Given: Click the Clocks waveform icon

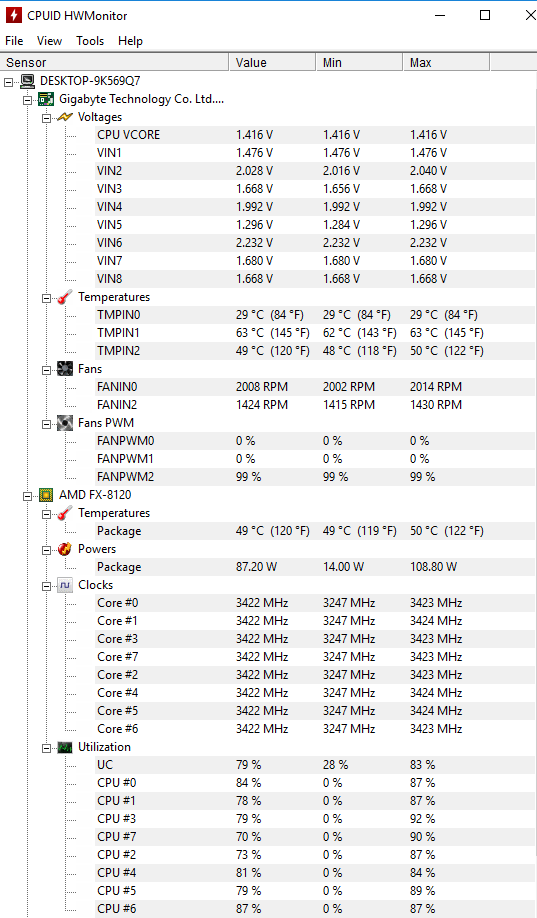Looking at the screenshot, I should (64, 585).
